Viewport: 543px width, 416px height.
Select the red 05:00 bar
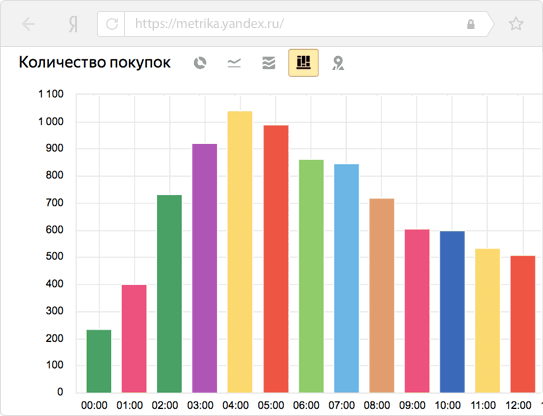276,259
